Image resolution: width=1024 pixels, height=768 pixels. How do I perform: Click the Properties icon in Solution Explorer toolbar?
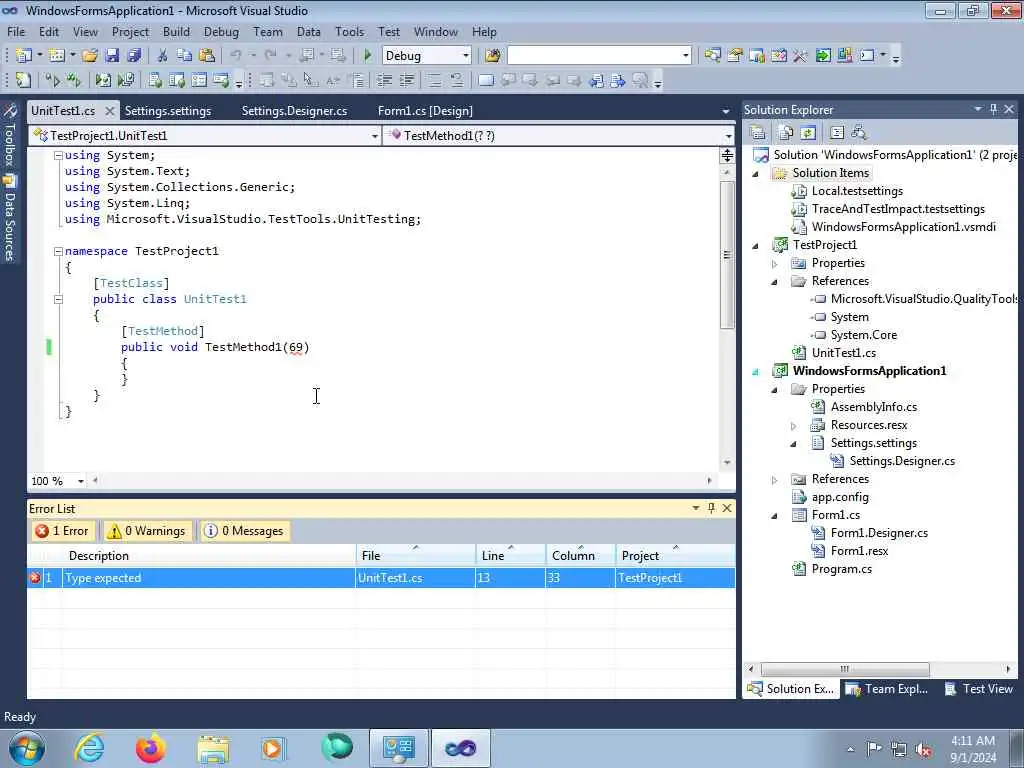[758, 133]
